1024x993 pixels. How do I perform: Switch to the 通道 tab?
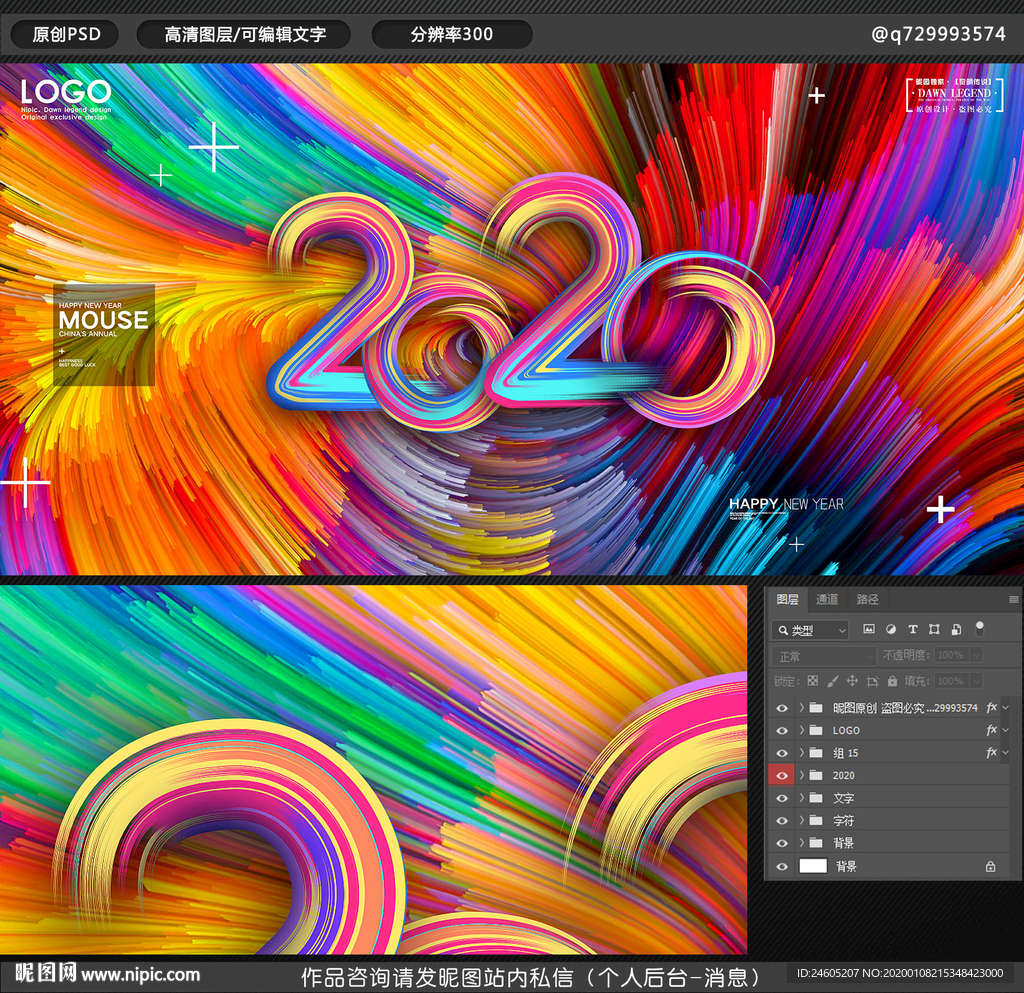827,600
